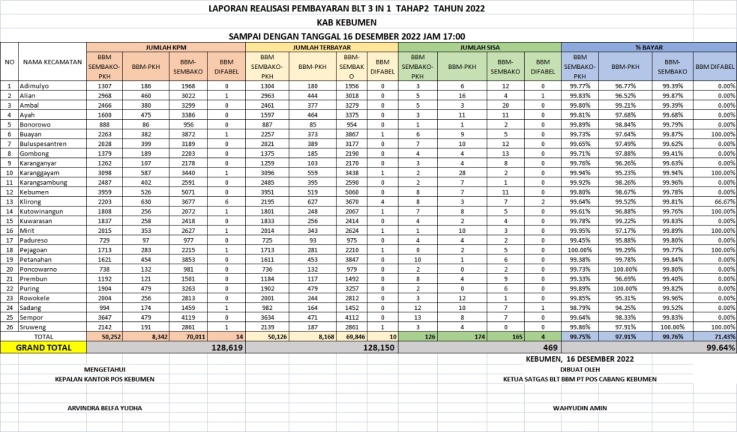Click the grand total remaining value 469
Viewport: 737px width, 432px height.
(x=550, y=348)
